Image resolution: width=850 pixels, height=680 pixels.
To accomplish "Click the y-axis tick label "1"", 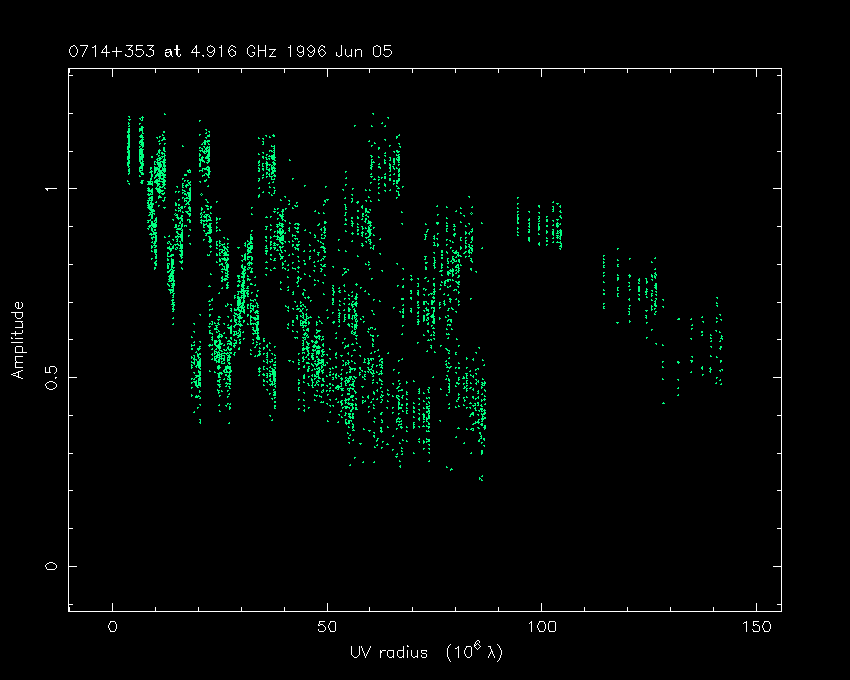I will tap(48, 189).
